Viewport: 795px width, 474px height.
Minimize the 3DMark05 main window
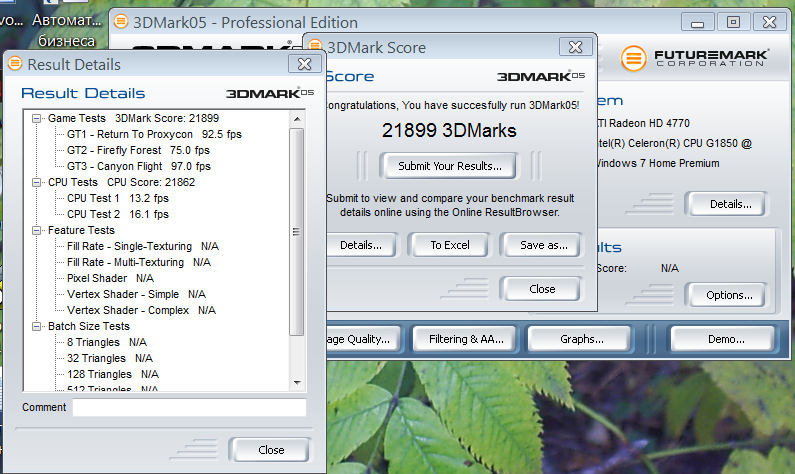coord(698,22)
